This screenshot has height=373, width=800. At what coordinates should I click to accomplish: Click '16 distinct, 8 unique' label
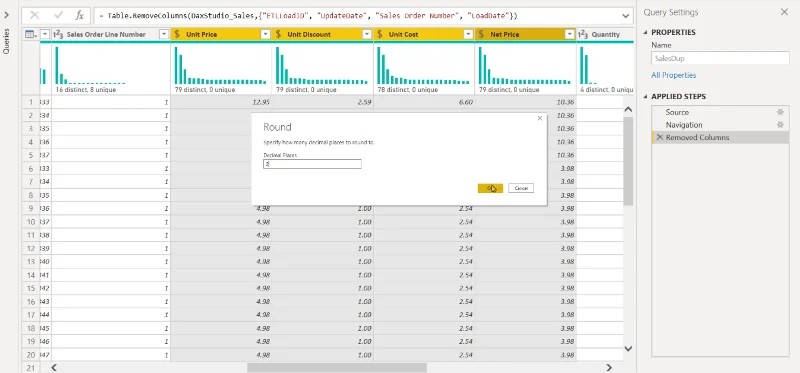86,90
